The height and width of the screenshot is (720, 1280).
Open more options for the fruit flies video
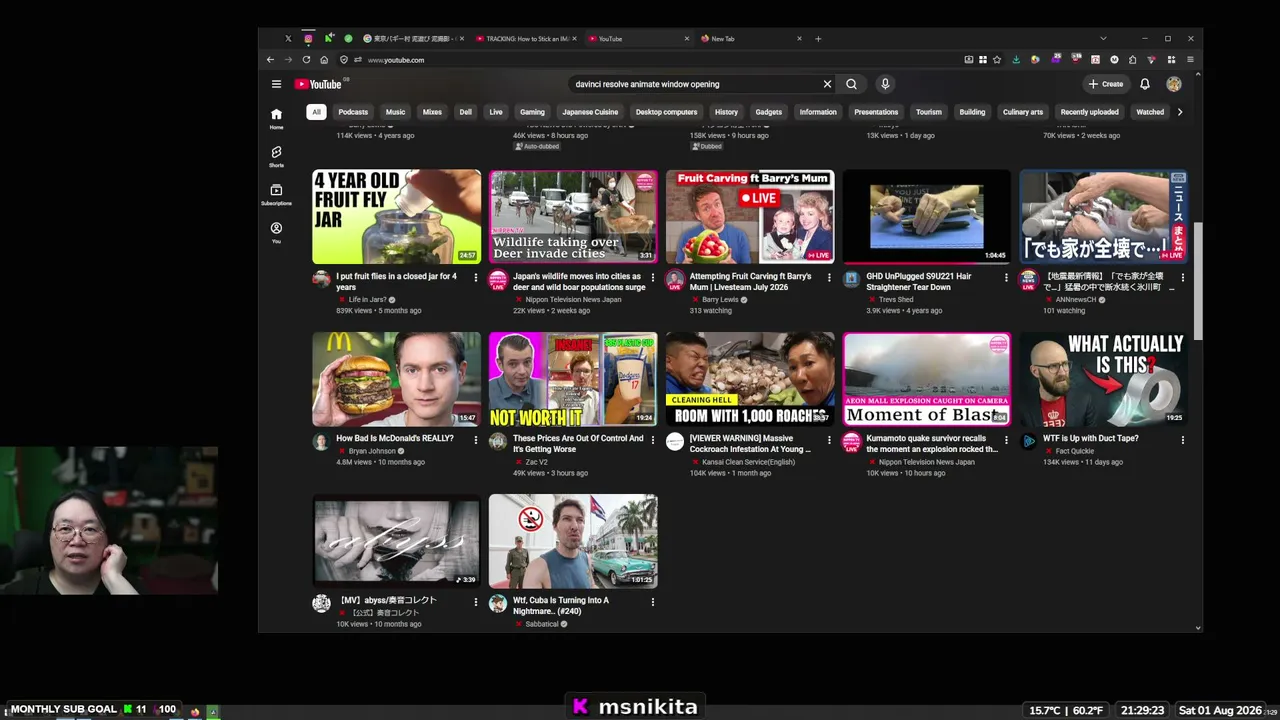(476, 277)
